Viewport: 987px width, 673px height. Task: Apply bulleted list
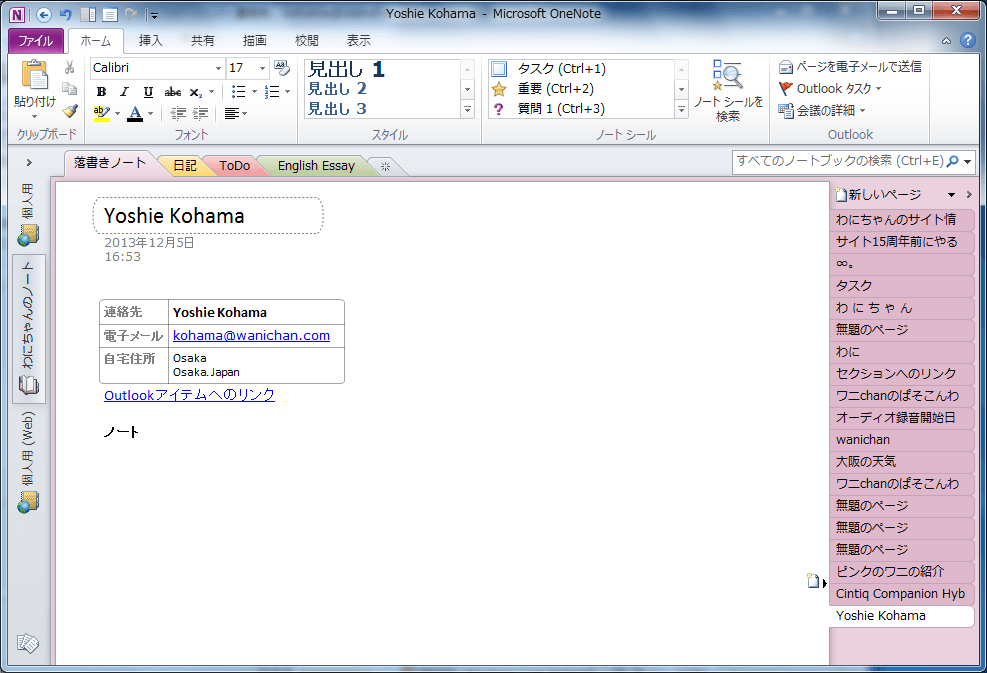239,92
